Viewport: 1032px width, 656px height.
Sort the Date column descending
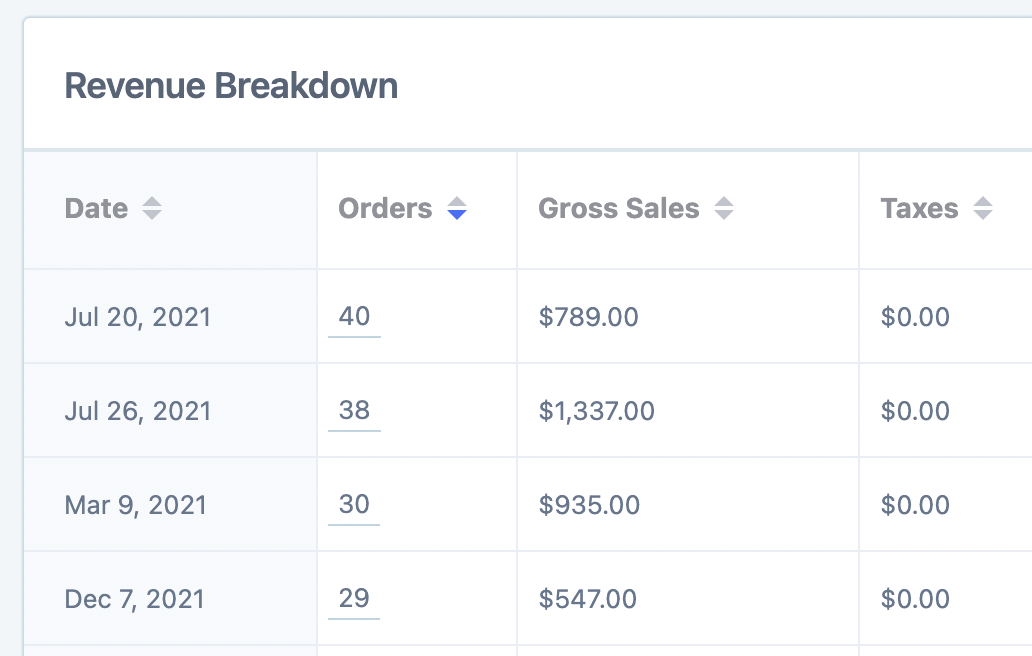click(150, 214)
